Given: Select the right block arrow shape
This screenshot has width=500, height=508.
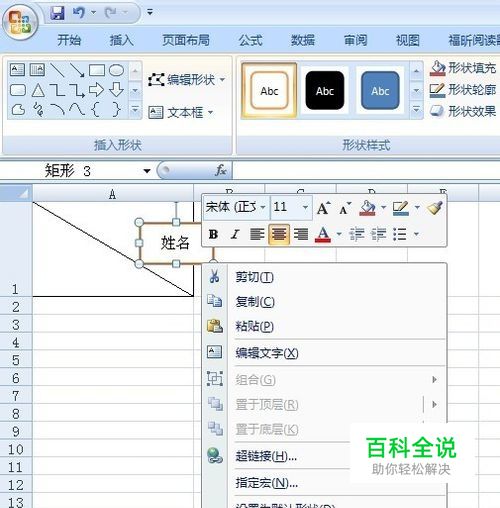Looking at the screenshot, I should [x=96, y=90].
